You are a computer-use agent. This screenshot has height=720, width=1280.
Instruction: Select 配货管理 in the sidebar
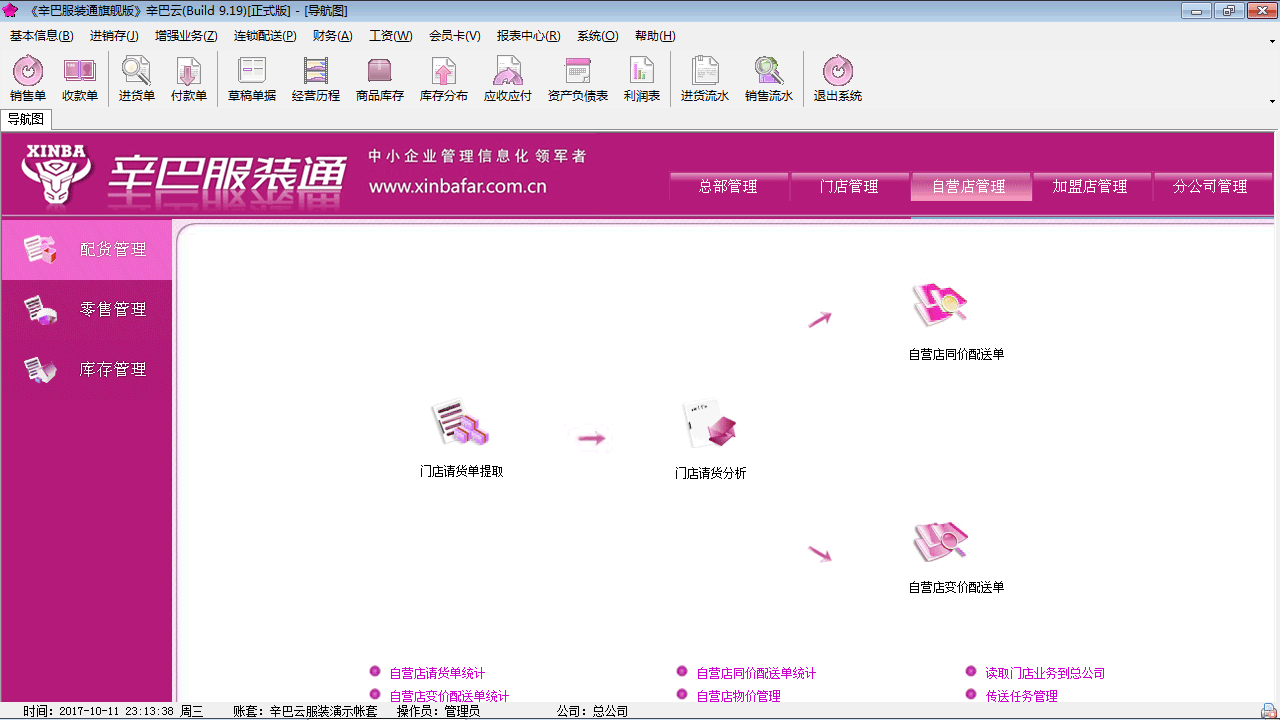click(x=86, y=250)
